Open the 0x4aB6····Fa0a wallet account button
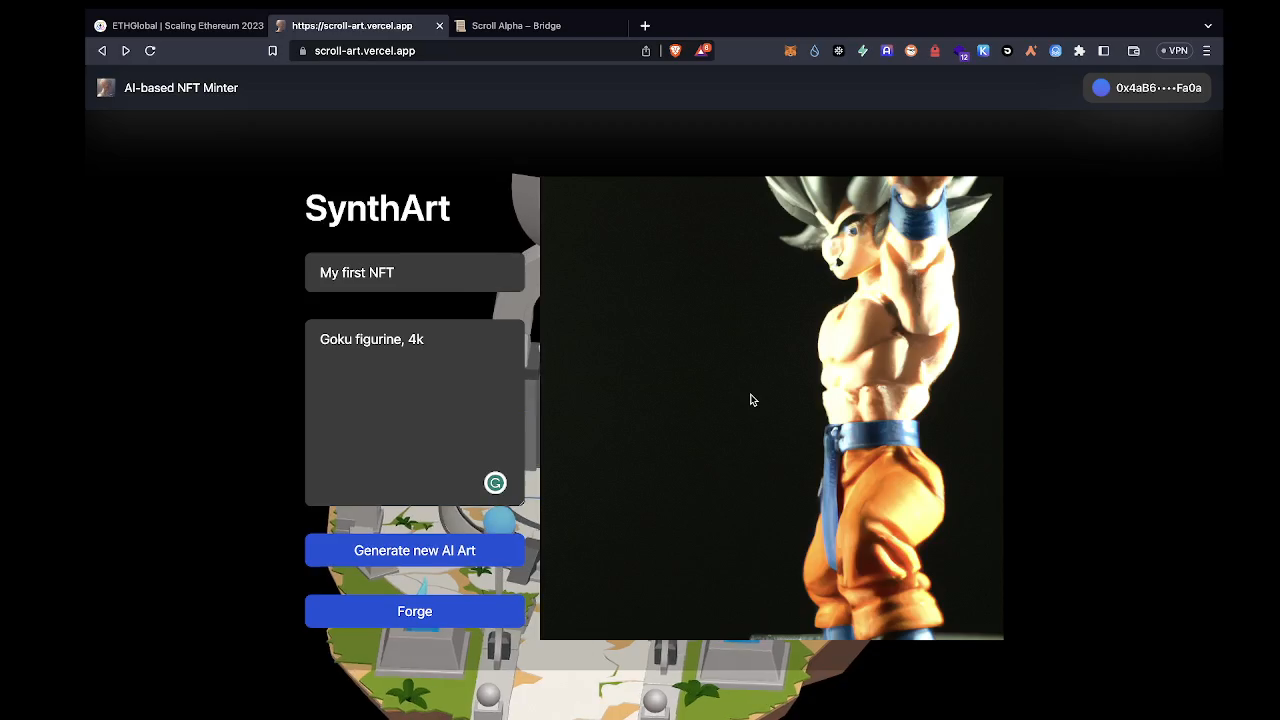Screen dimensions: 1280x720 [x=1147, y=88]
